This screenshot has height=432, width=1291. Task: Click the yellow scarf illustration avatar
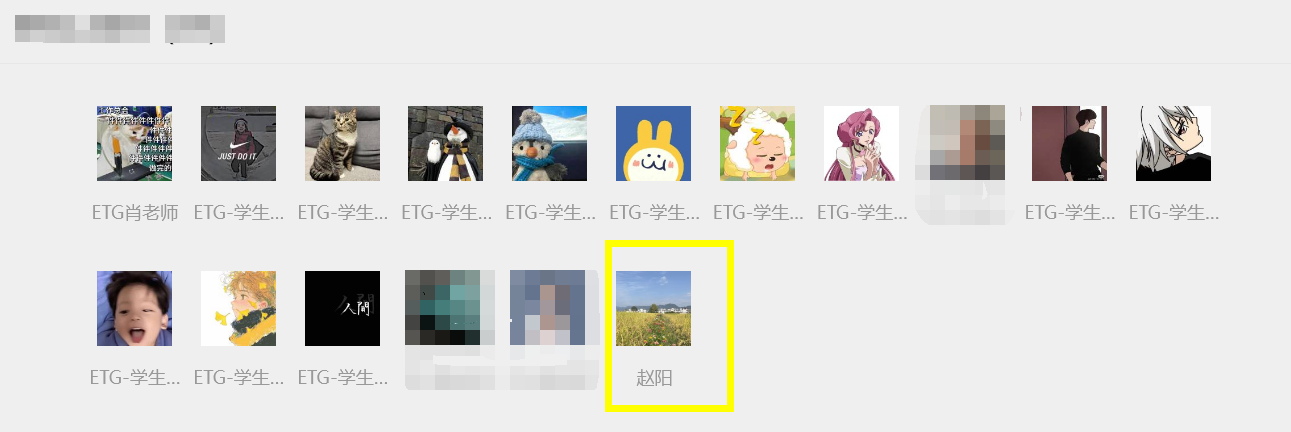tap(238, 308)
